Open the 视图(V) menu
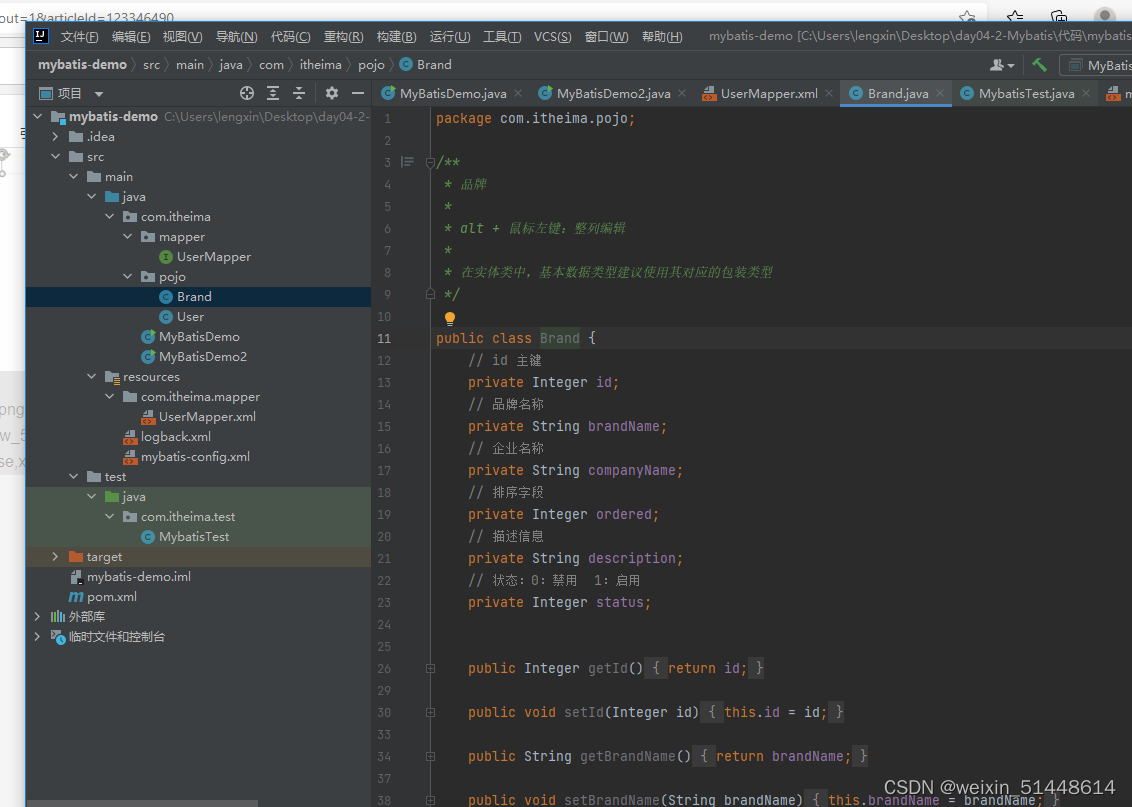Image resolution: width=1132 pixels, height=807 pixels. pos(182,37)
